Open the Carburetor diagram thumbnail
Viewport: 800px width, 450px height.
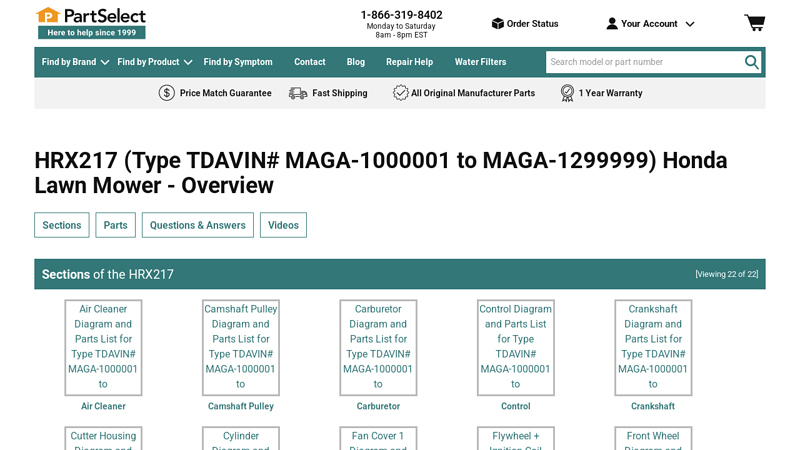coord(378,347)
